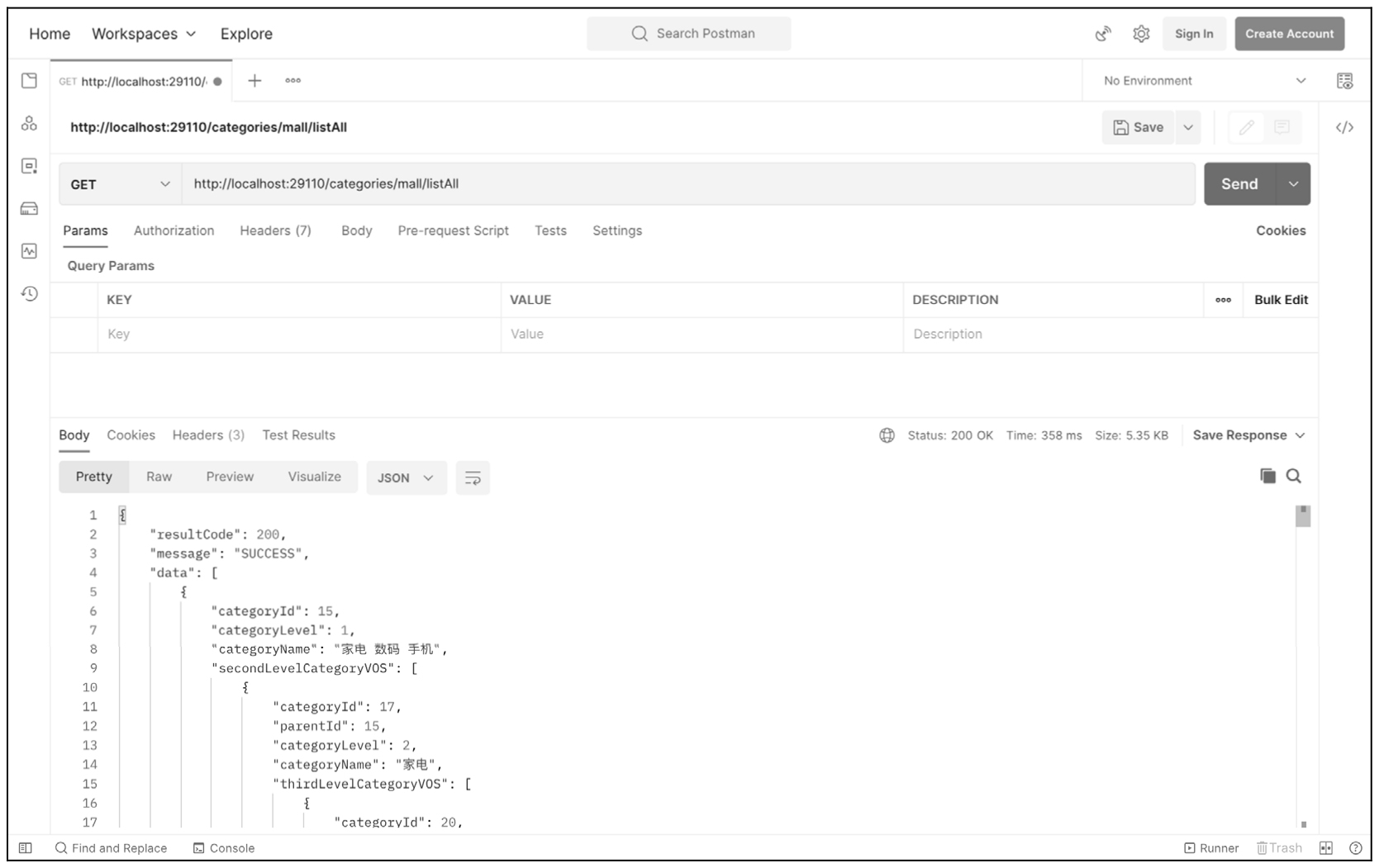Expand the Save Response dropdown
The width and height of the screenshot is (1379, 868).
1248,435
